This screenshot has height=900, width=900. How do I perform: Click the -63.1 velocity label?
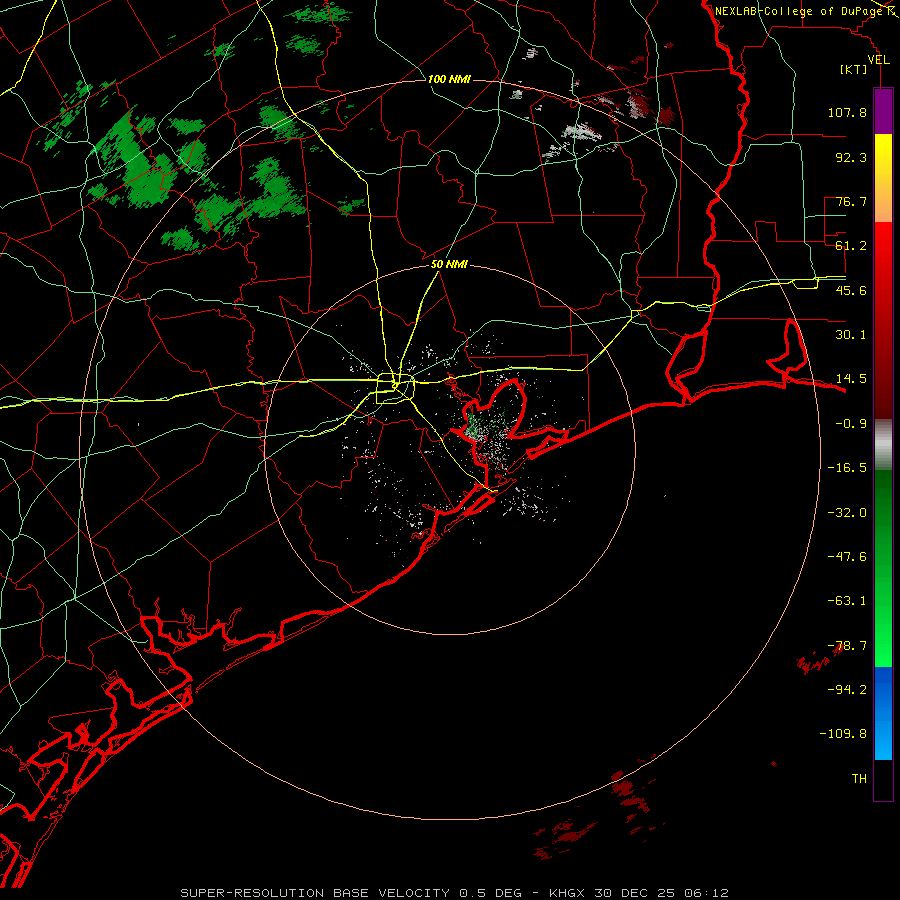(x=847, y=601)
